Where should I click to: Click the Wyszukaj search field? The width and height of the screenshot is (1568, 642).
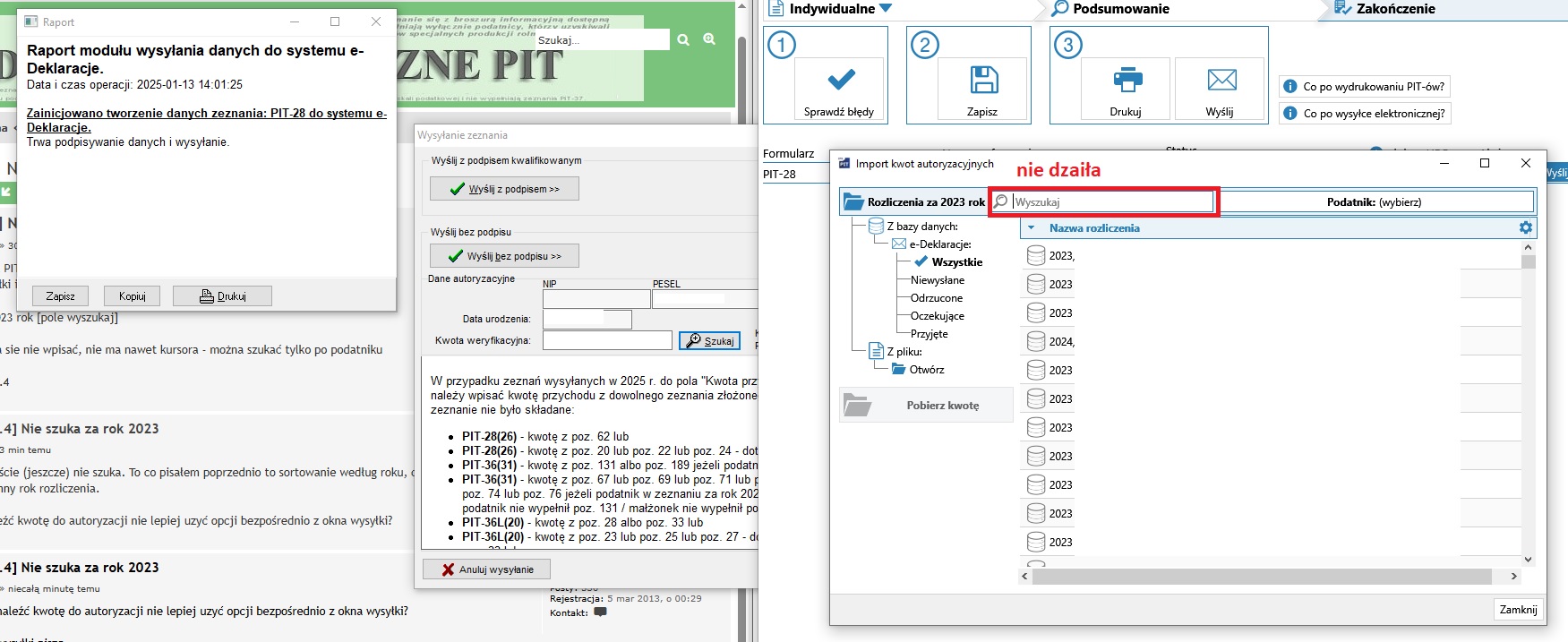click(x=1110, y=202)
